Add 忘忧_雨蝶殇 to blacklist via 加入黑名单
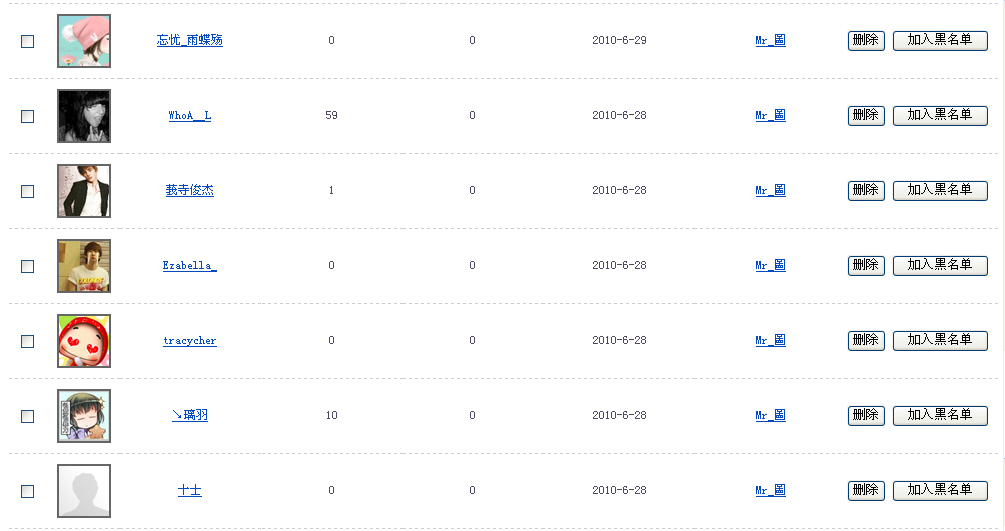Screen dimensions: 1005x531 pyautogui.click(x=940, y=40)
